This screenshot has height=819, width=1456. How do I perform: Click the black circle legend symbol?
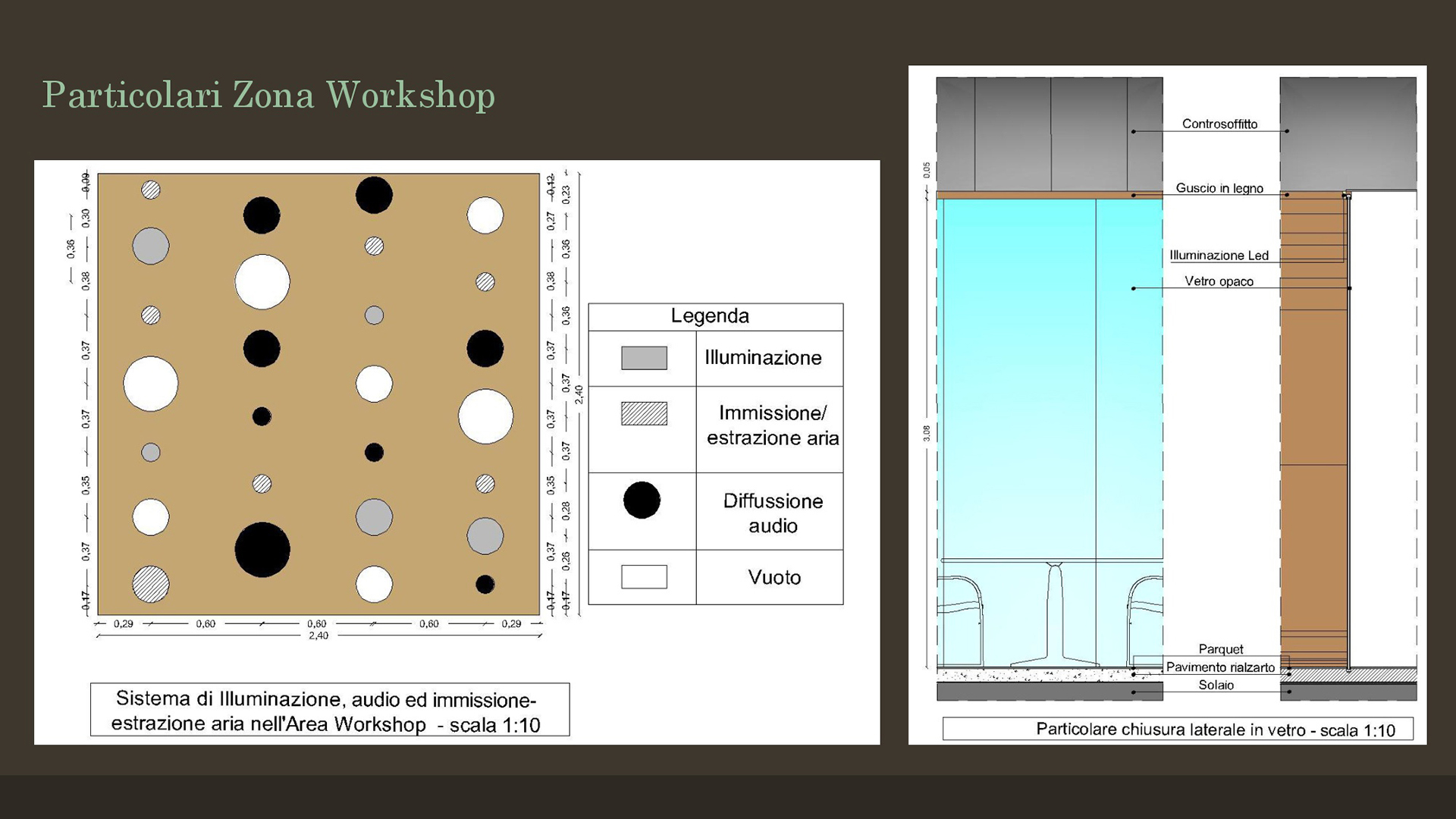click(642, 500)
